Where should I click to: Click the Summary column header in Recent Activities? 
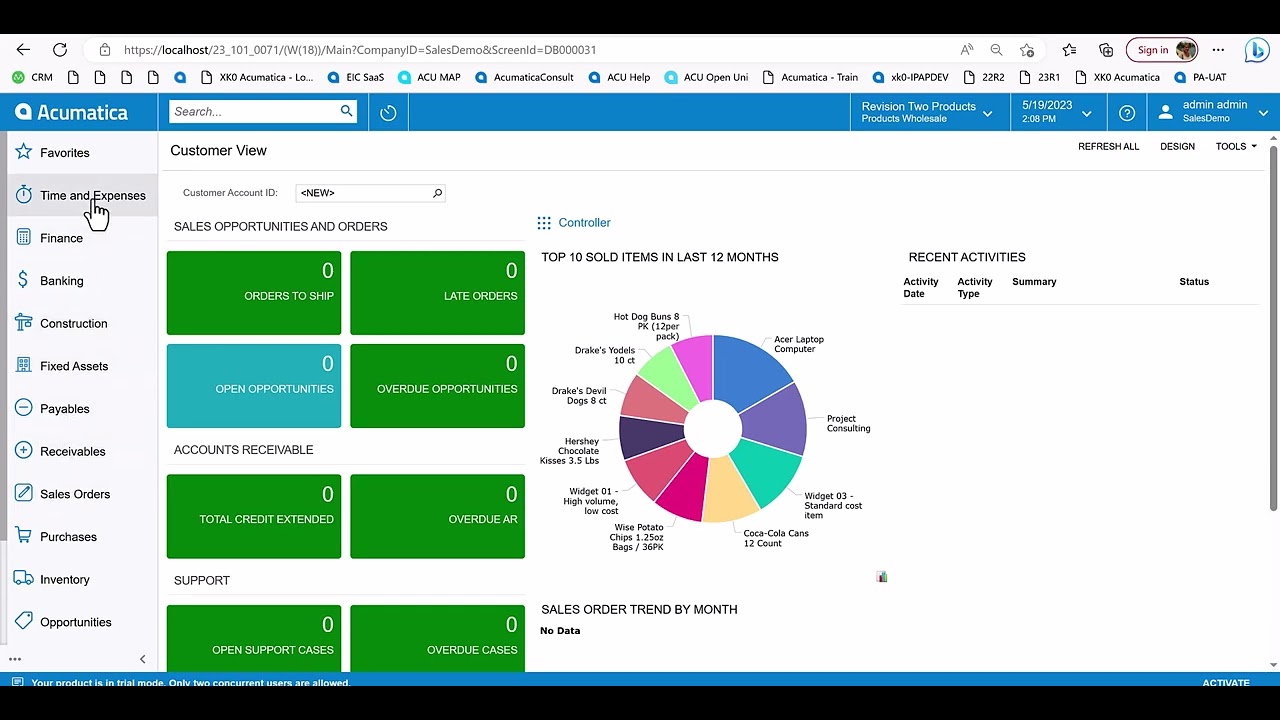click(x=1034, y=282)
